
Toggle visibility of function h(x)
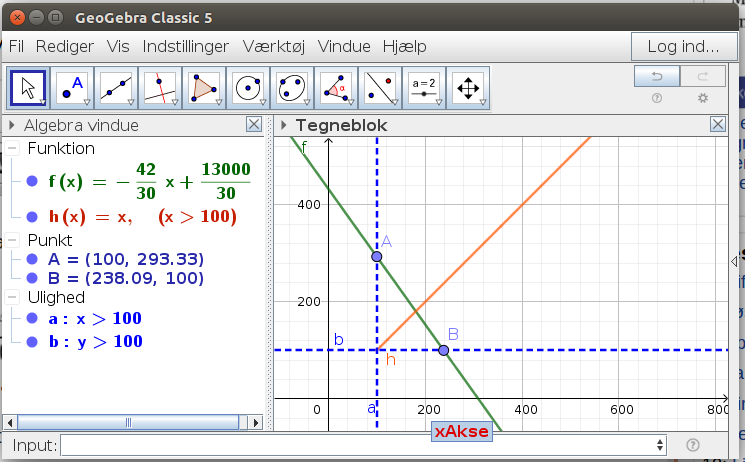(x=32, y=217)
